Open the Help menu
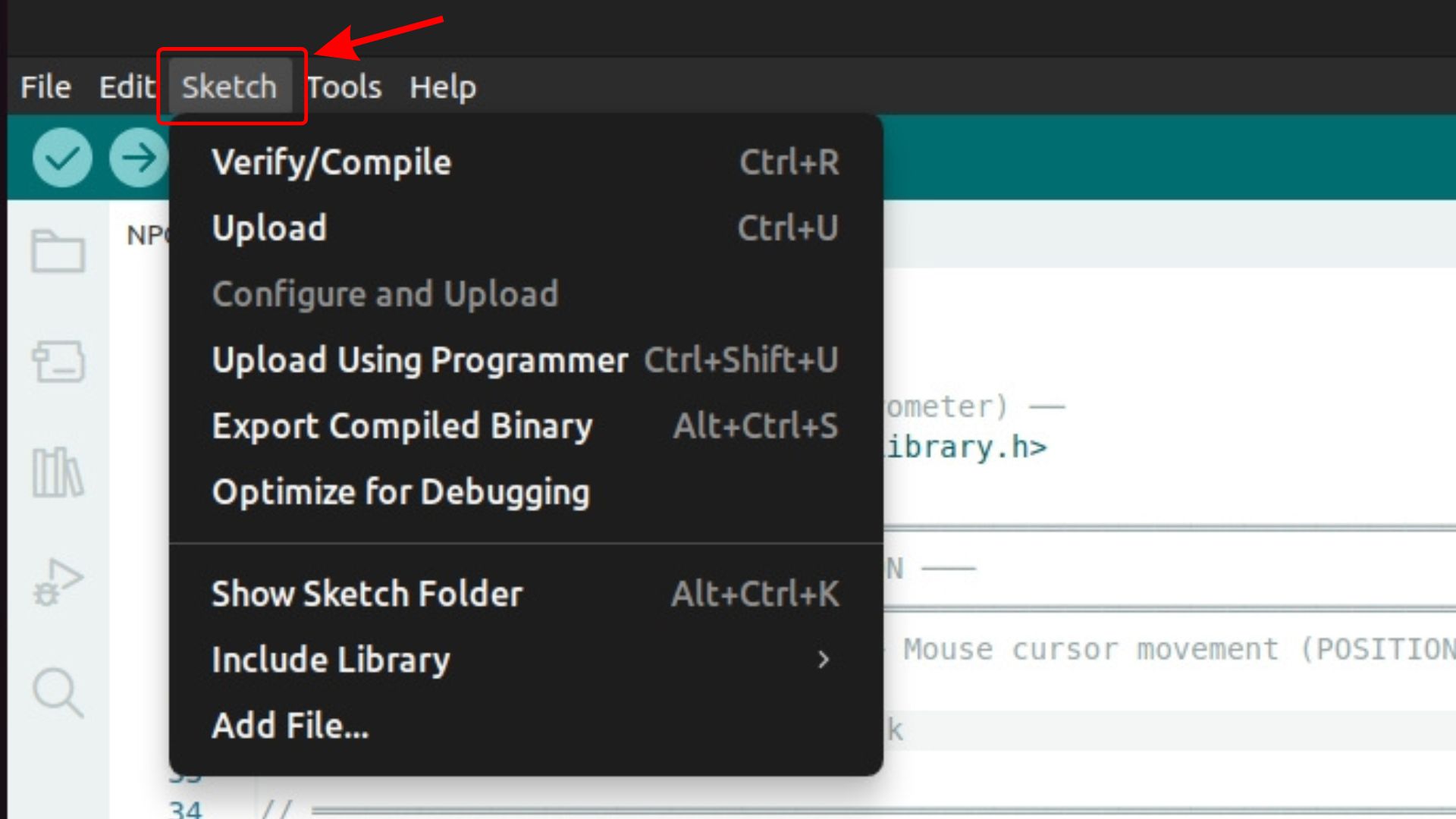This screenshot has width=1456, height=819. click(x=443, y=86)
